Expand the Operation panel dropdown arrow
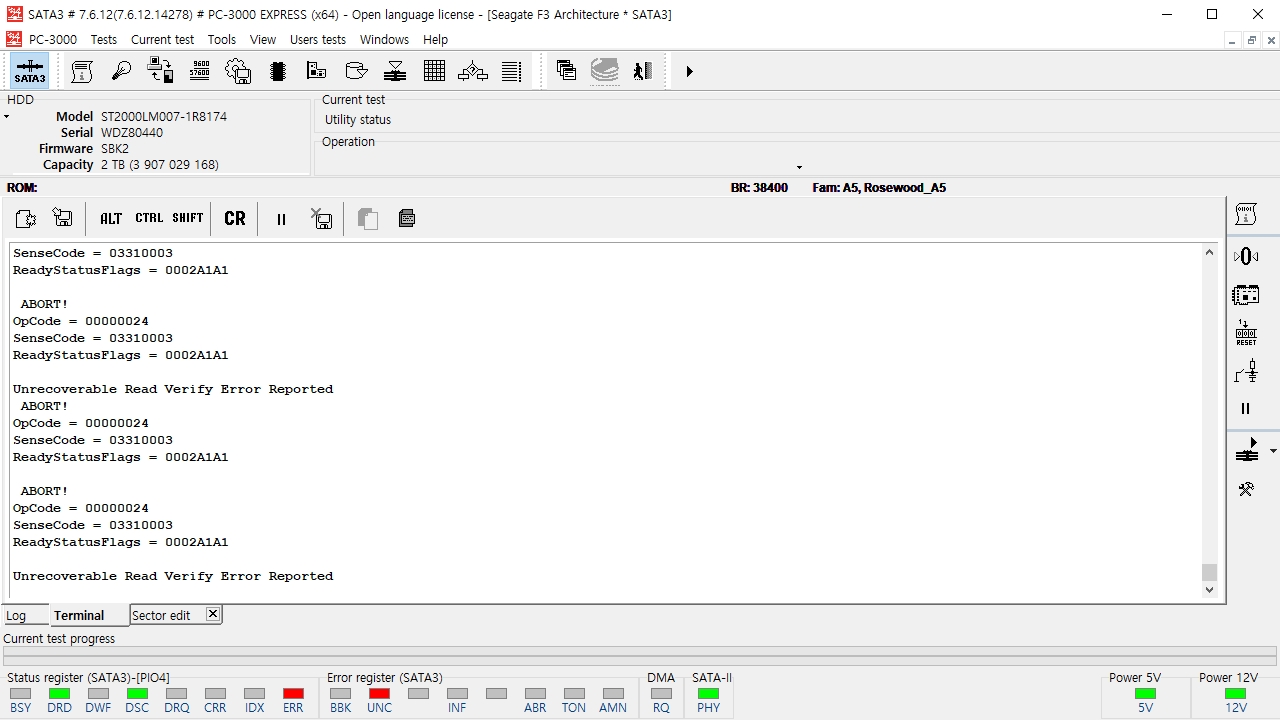 [x=799, y=167]
